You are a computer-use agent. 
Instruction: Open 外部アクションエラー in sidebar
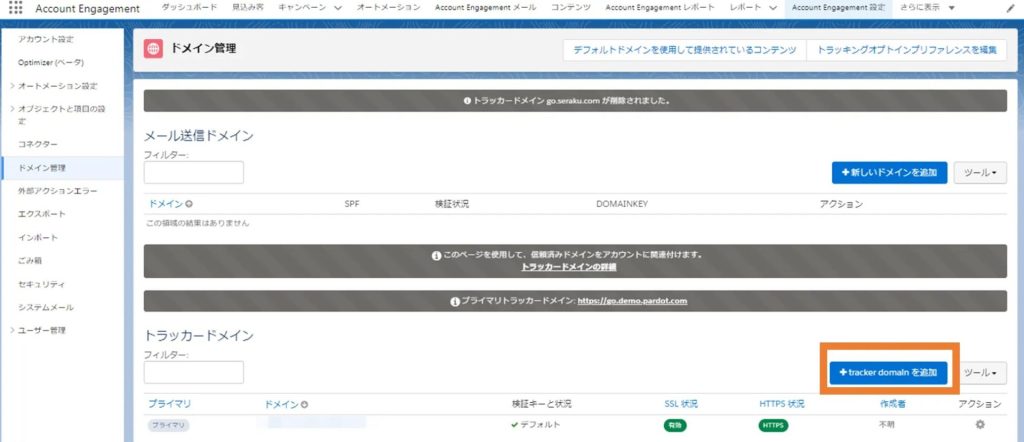click(x=57, y=191)
